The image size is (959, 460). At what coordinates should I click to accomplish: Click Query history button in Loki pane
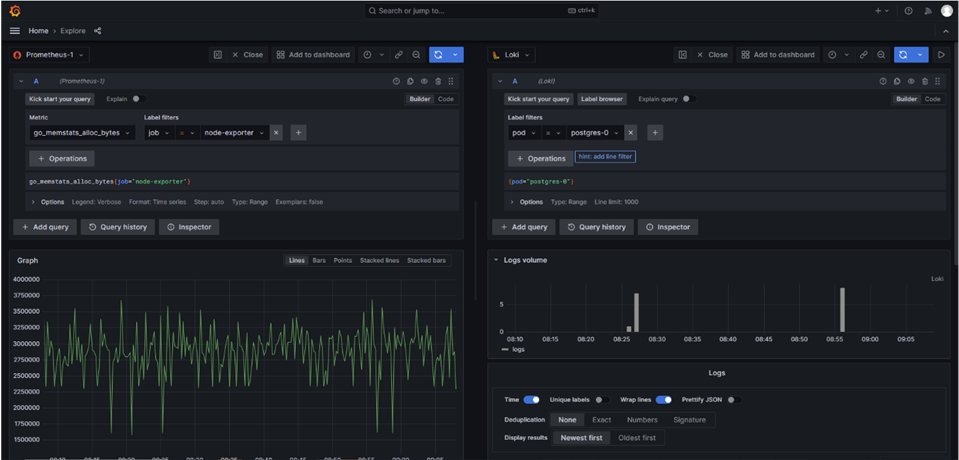point(596,227)
